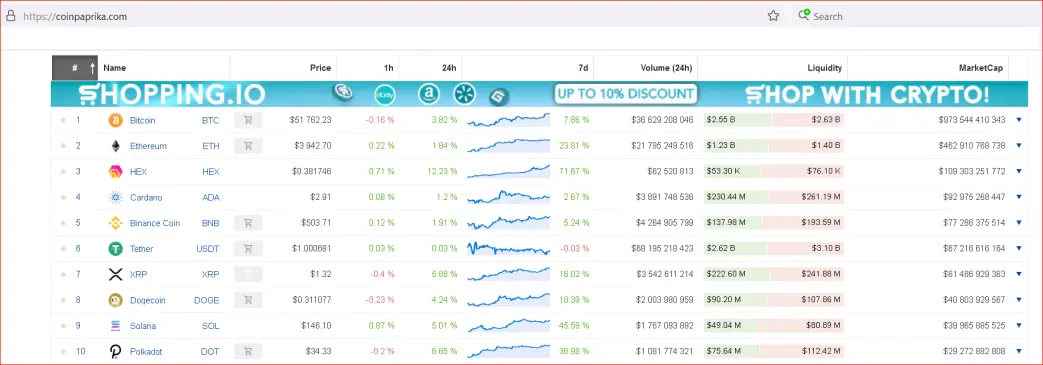
Task: Expand the Polkadot row details arrow
Action: [x=1018, y=351]
